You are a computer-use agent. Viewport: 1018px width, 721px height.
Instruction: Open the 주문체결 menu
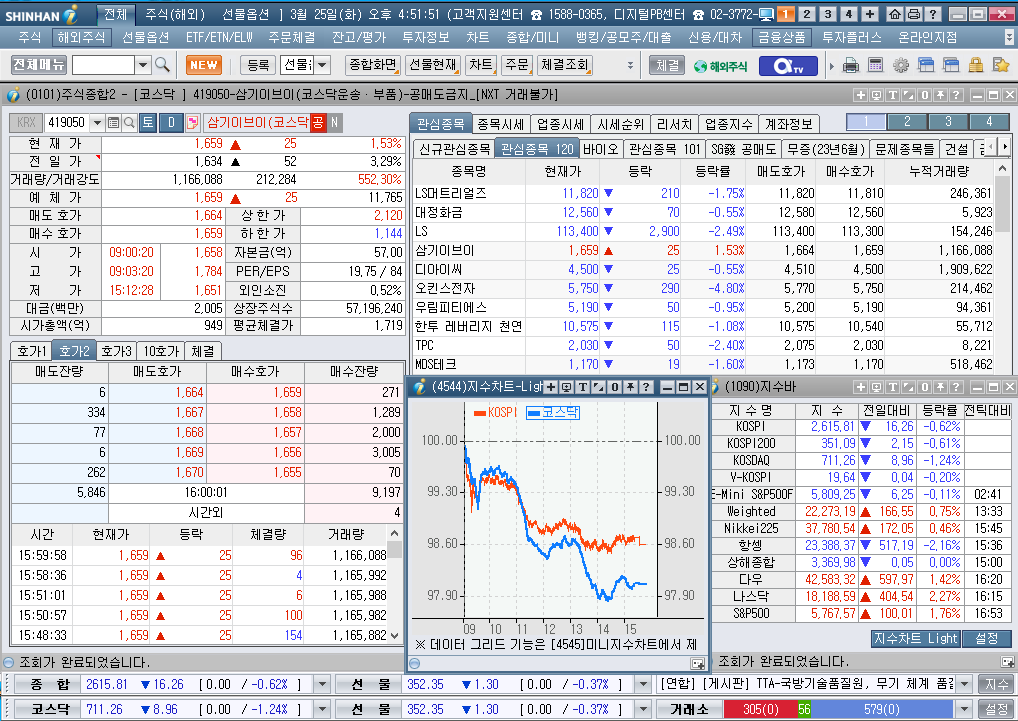(292, 38)
